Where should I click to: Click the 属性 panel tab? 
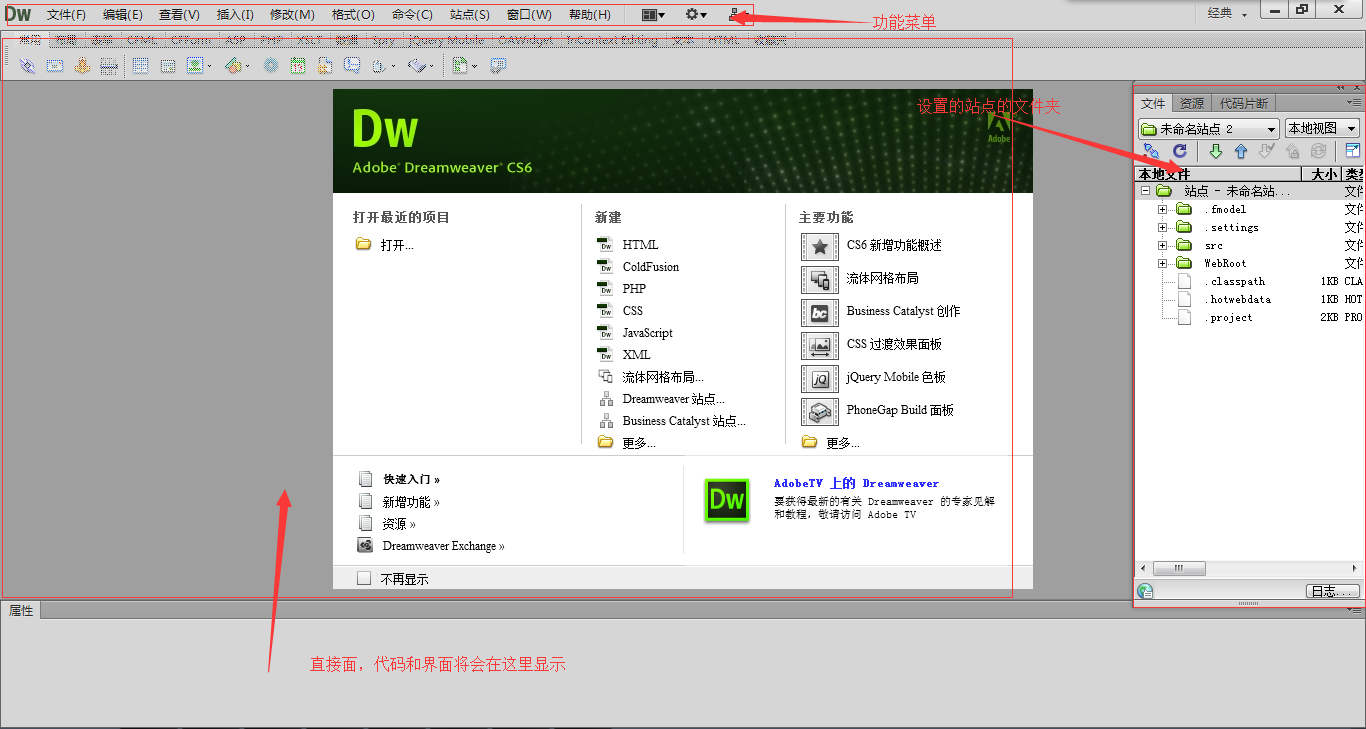[21, 610]
